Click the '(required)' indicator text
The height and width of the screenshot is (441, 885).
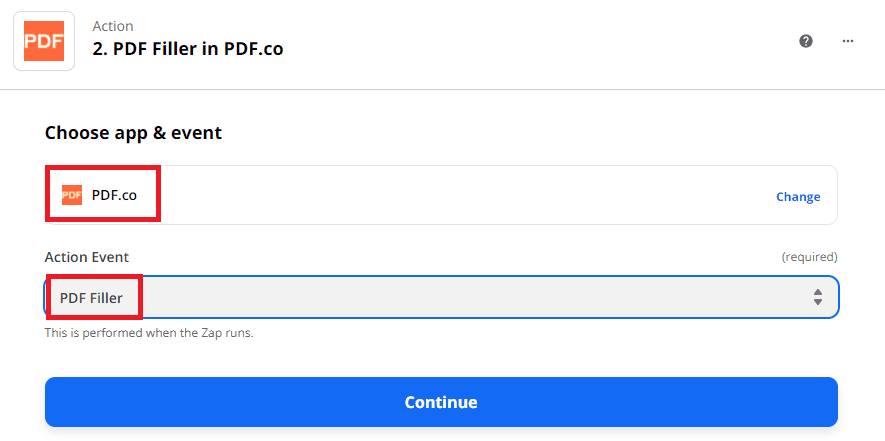pos(809,257)
